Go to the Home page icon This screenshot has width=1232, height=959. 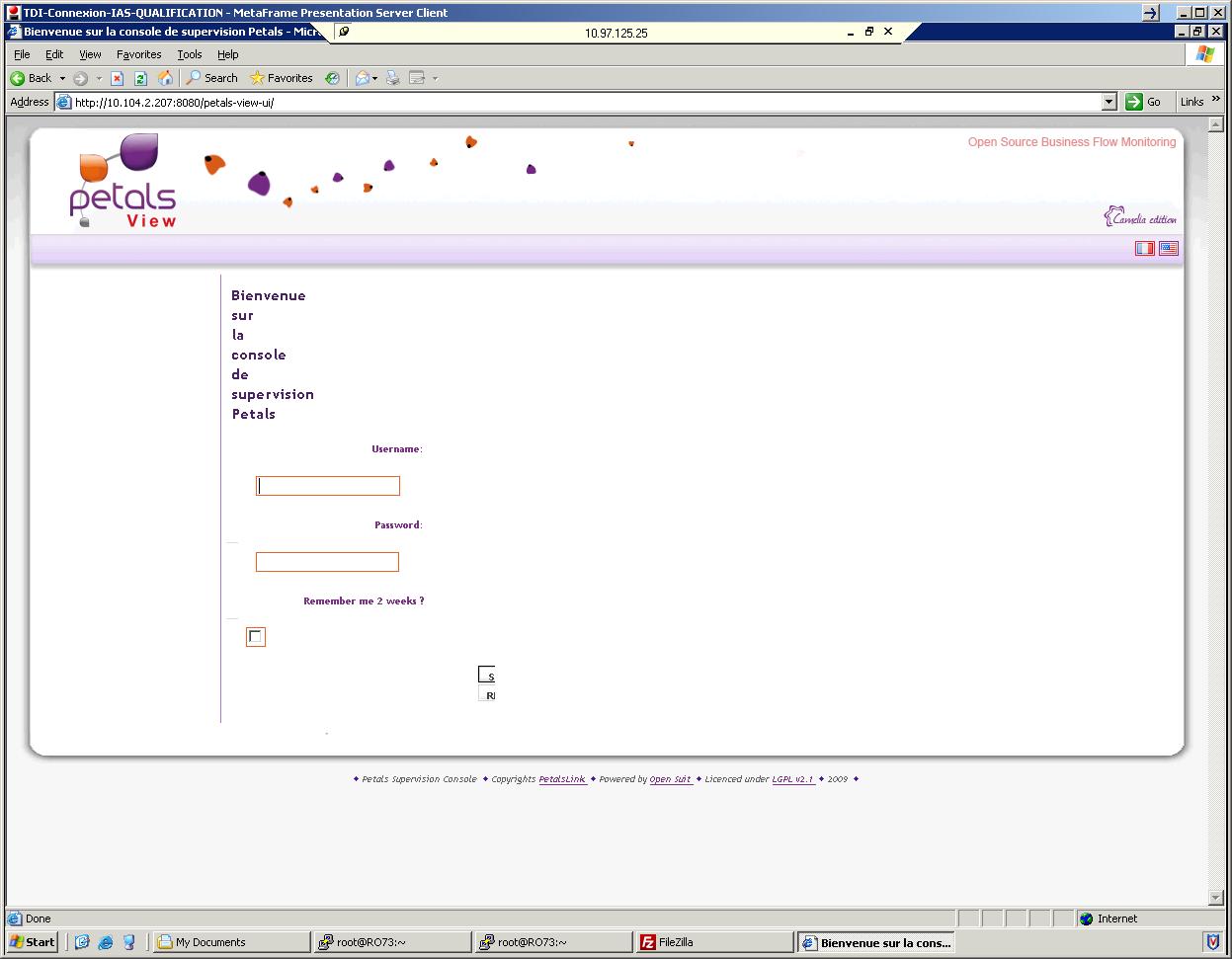pyautogui.click(x=165, y=78)
